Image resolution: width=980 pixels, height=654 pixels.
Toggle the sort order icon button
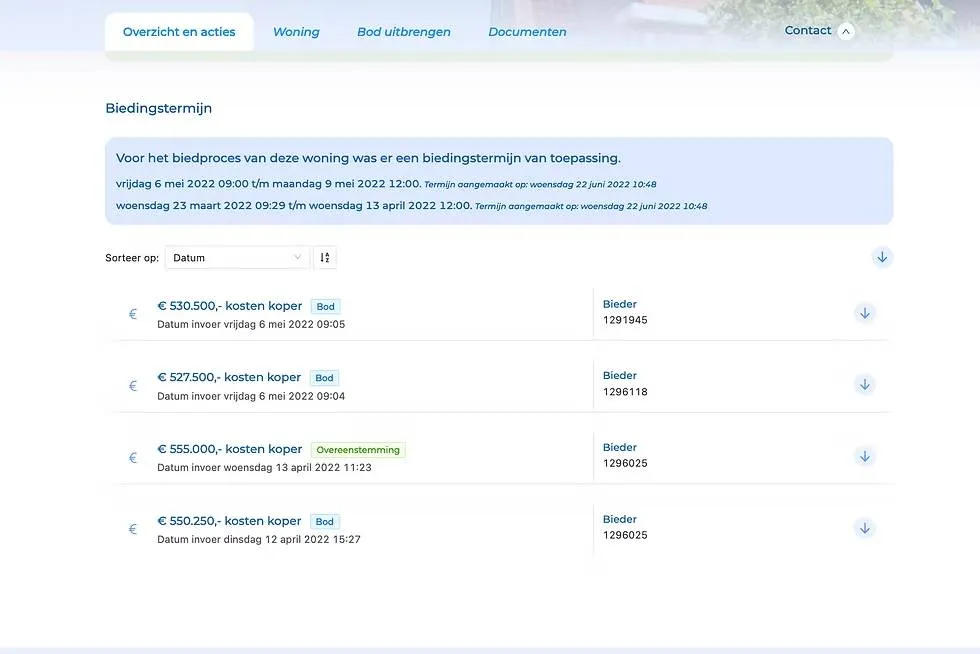(x=325, y=258)
